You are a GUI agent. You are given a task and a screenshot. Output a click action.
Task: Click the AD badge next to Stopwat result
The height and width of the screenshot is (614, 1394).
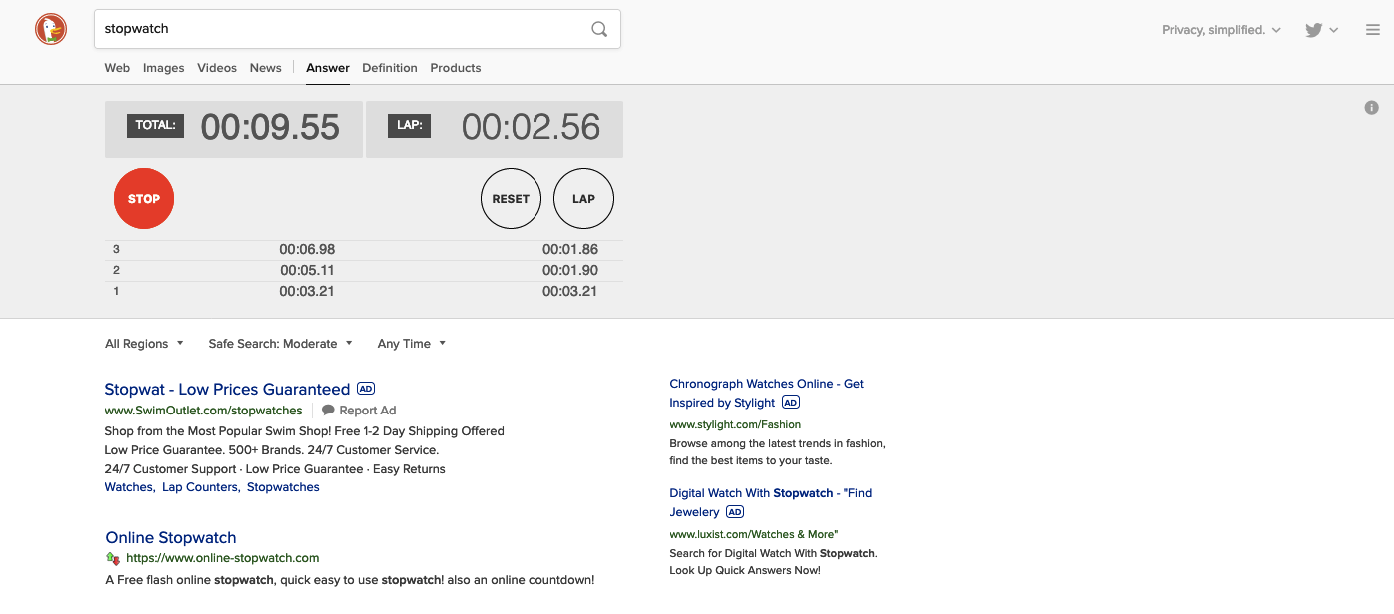[x=366, y=389]
